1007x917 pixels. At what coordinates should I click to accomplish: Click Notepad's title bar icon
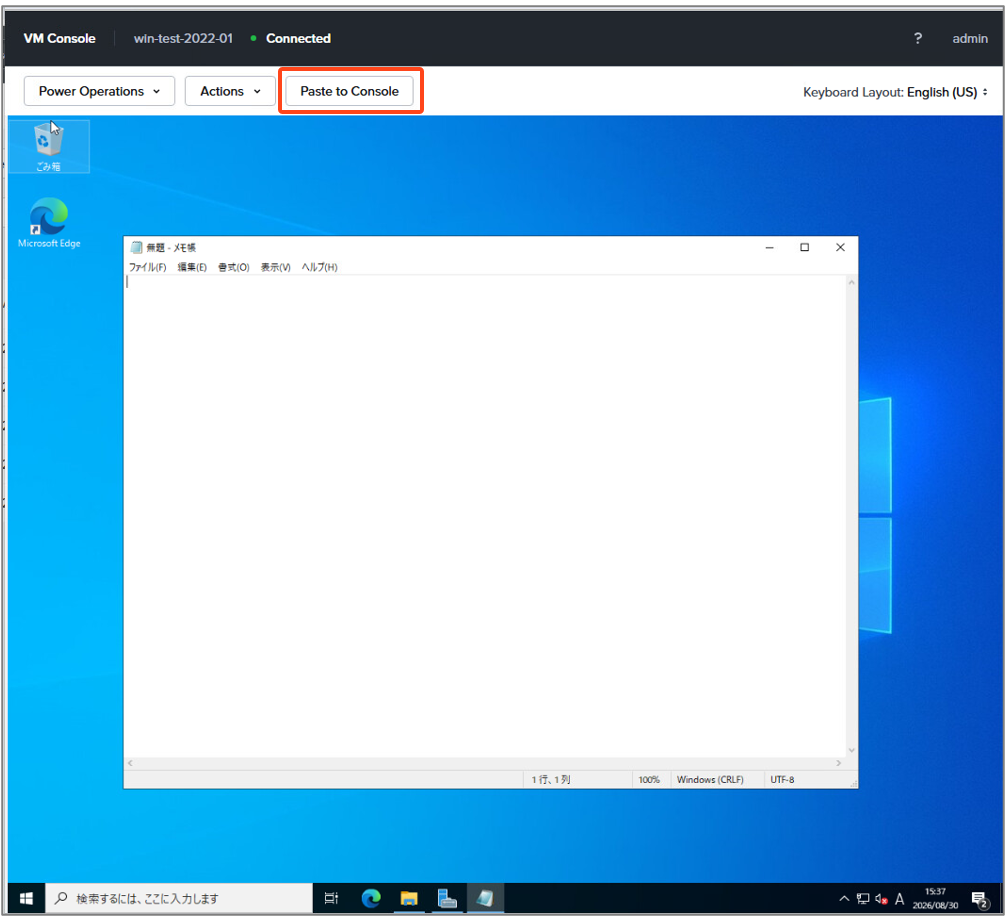[x=136, y=247]
